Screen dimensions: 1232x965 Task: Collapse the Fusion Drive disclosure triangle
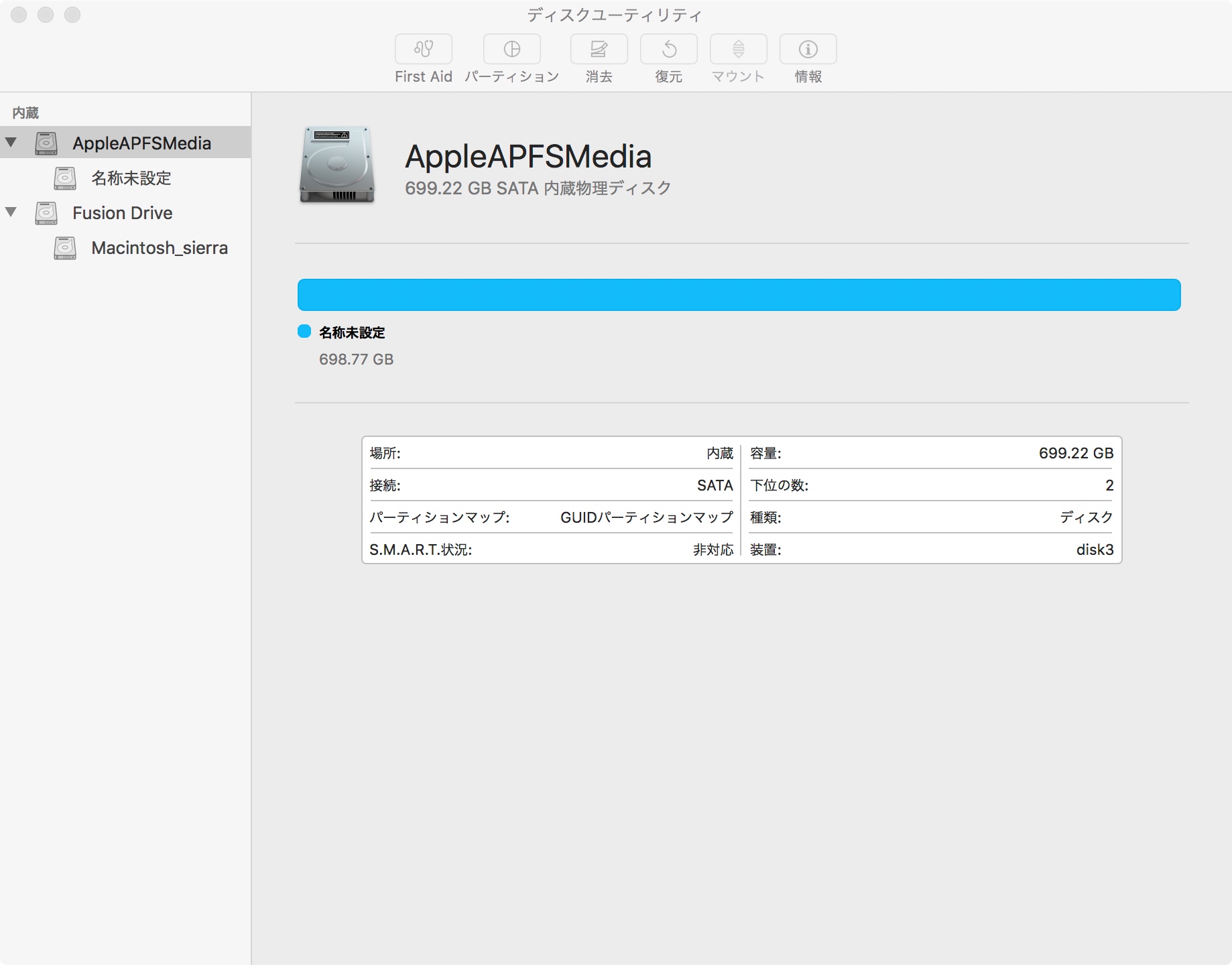(x=11, y=212)
